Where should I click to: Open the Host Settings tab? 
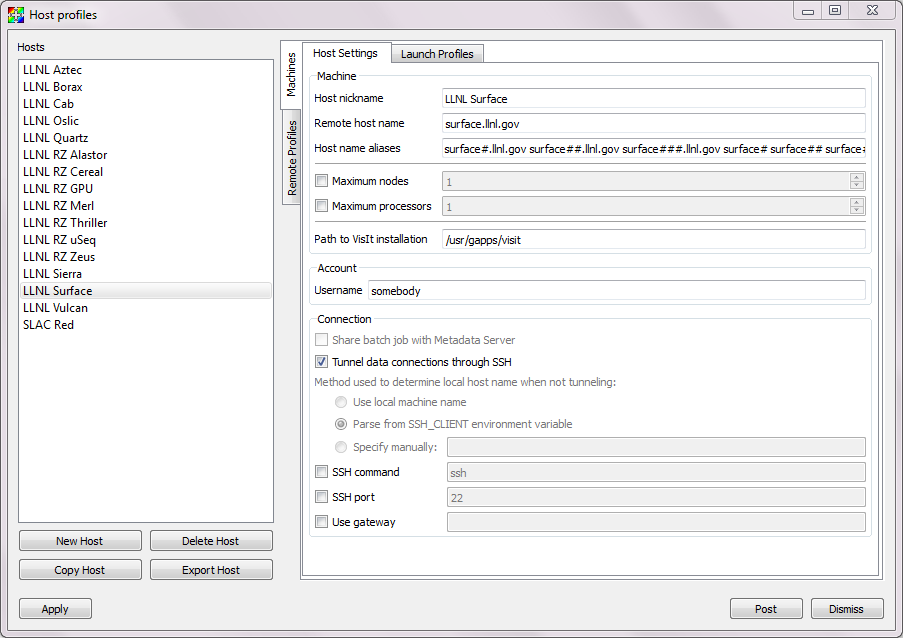tap(346, 53)
